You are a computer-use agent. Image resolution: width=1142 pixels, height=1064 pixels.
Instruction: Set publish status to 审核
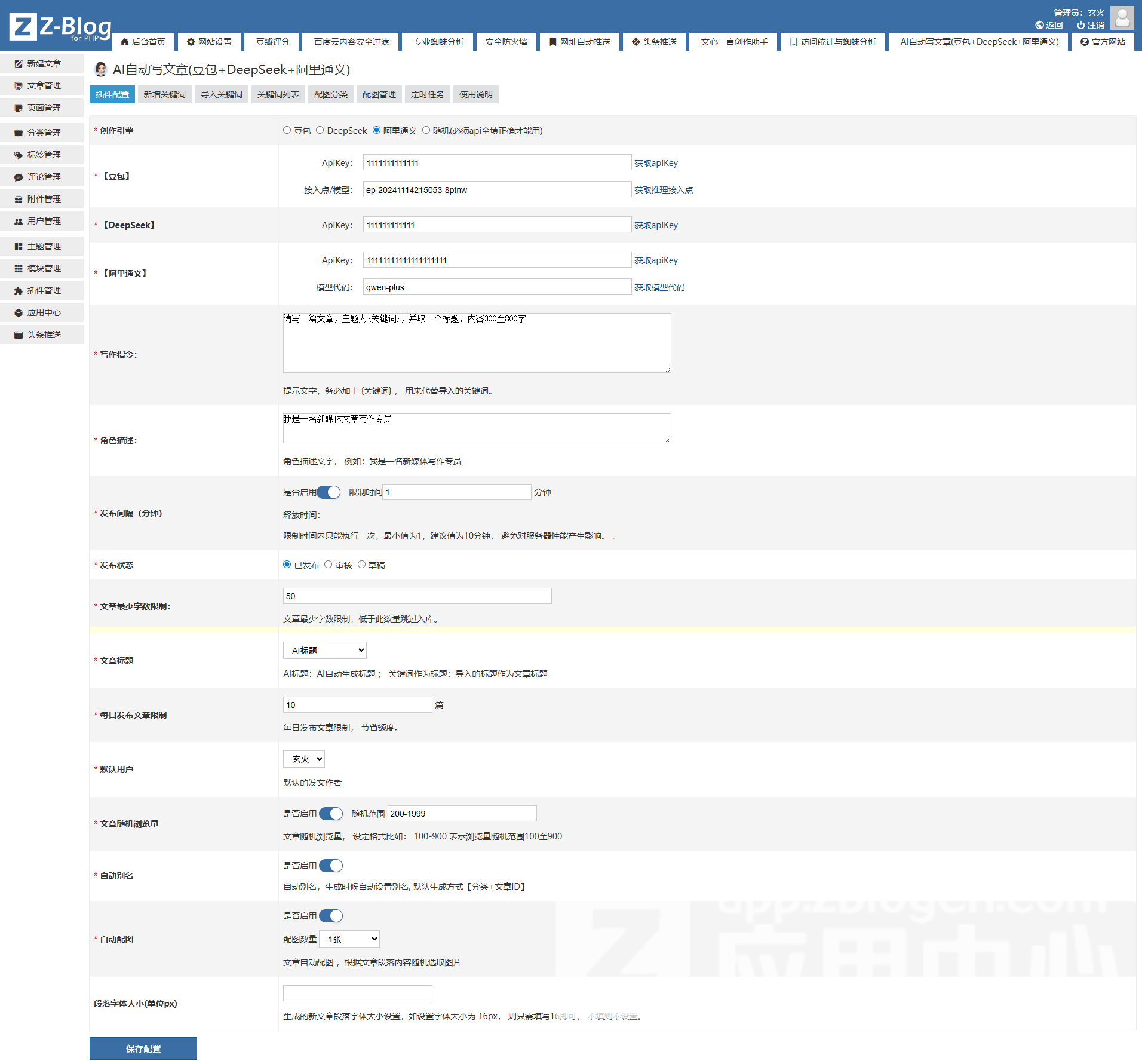pos(328,565)
